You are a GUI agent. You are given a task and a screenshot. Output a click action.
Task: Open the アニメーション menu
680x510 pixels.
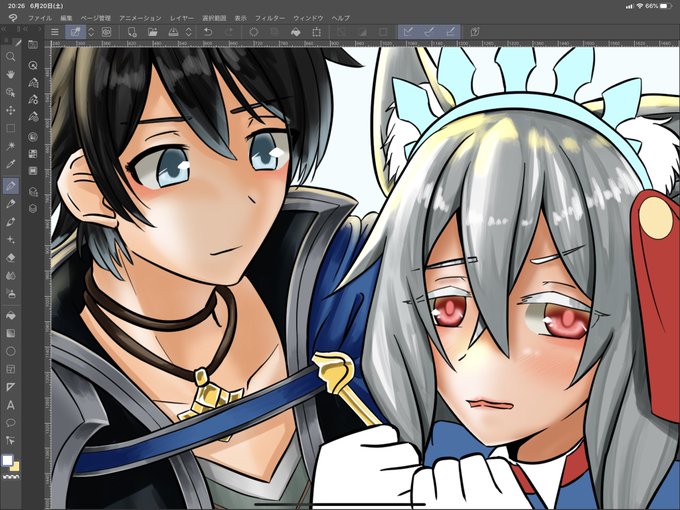140,18
